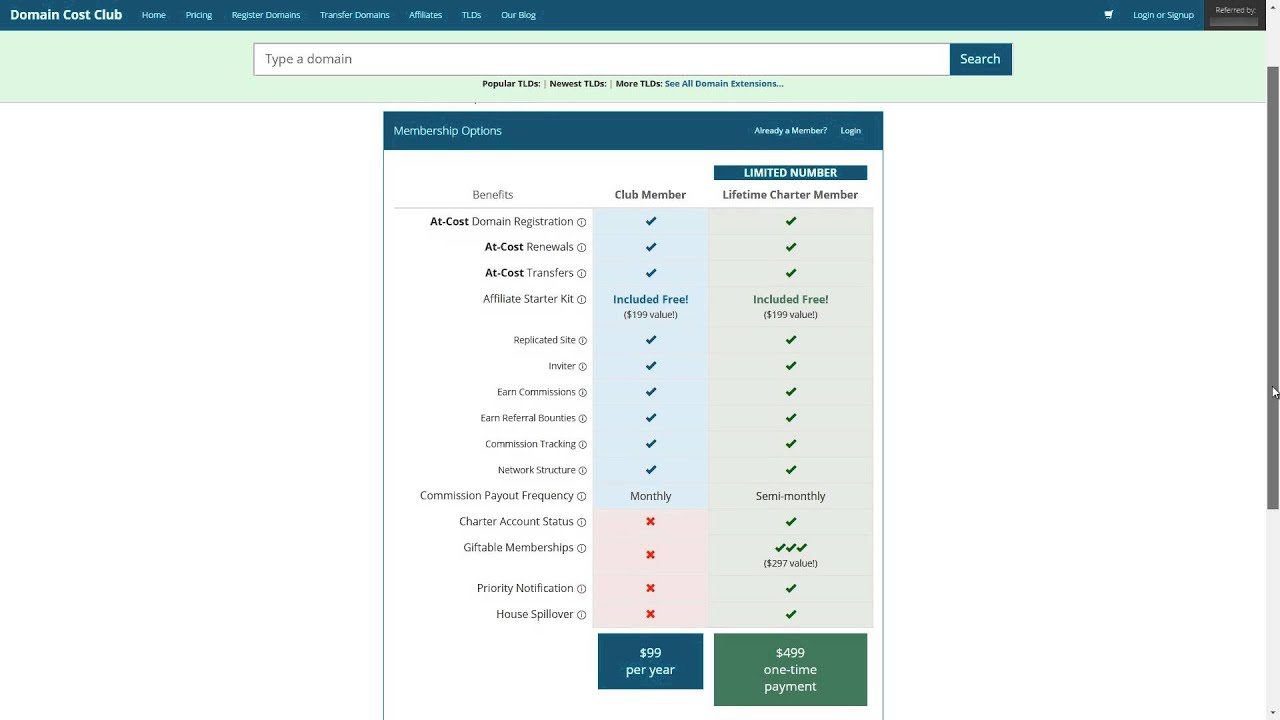Click Club Member Included Free! text
1280x720 pixels.
650,299
